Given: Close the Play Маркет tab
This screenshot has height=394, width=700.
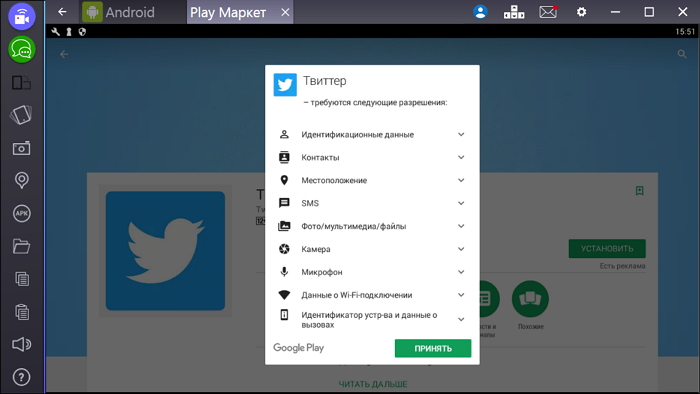Looking at the screenshot, I should click(285, 12).
